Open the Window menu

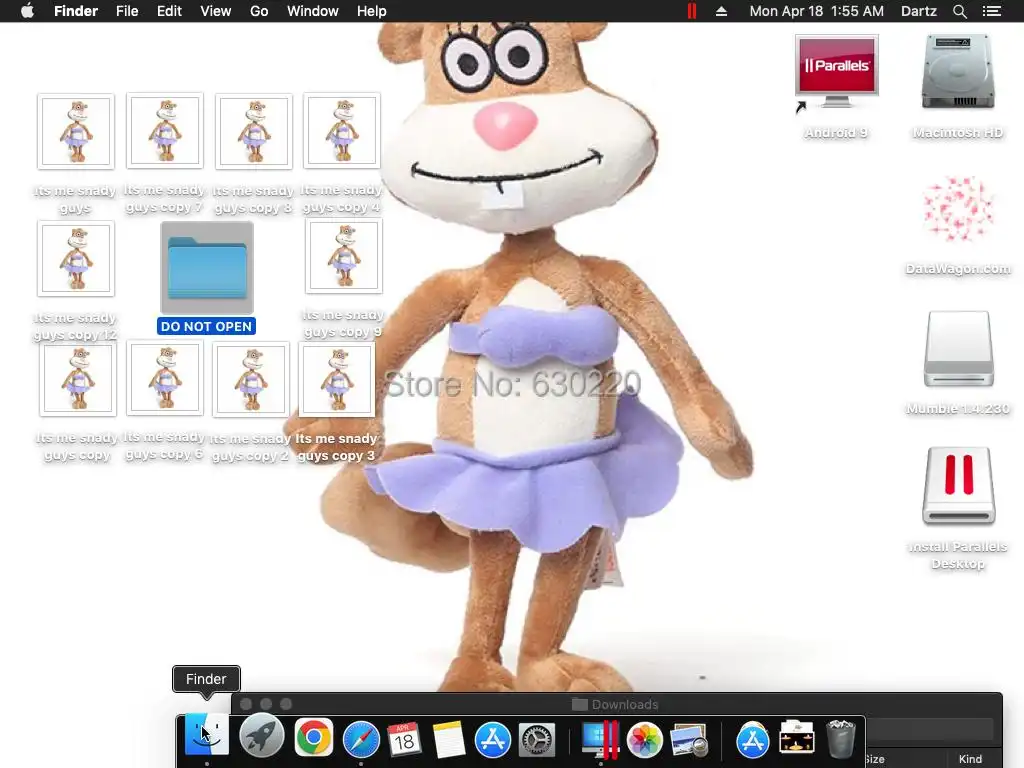click(x=313, y=11)
